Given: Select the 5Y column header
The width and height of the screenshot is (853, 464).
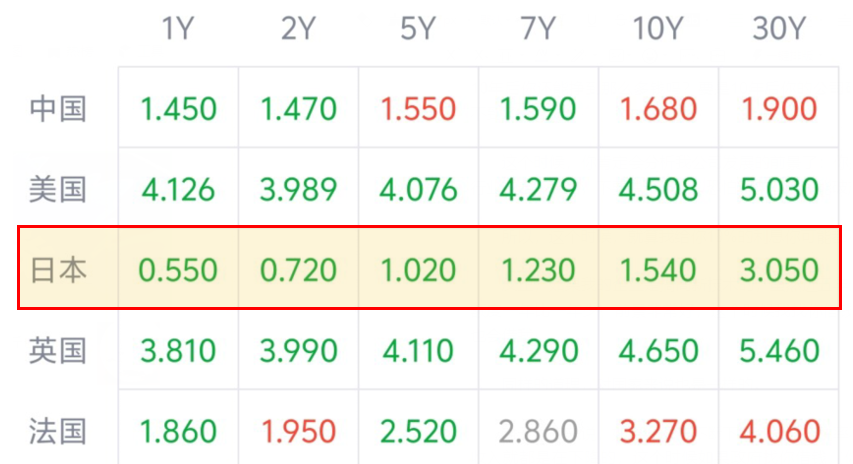Looking at the screenshot, I should 418,28.
